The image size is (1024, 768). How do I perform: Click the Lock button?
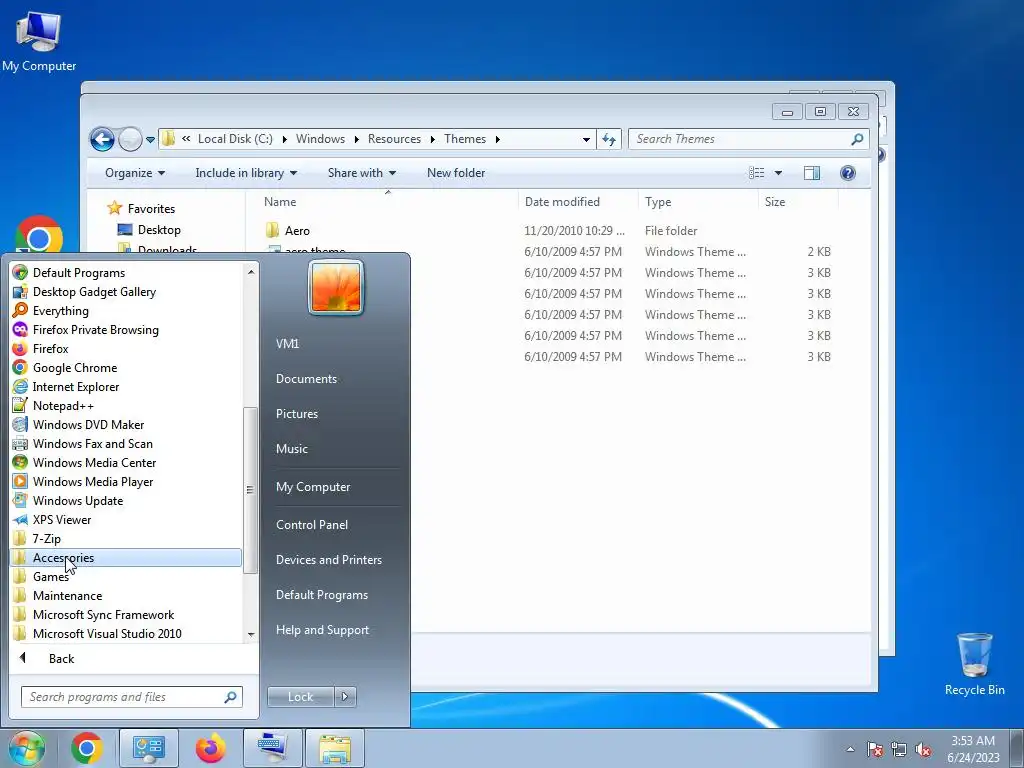coord(300,697)
